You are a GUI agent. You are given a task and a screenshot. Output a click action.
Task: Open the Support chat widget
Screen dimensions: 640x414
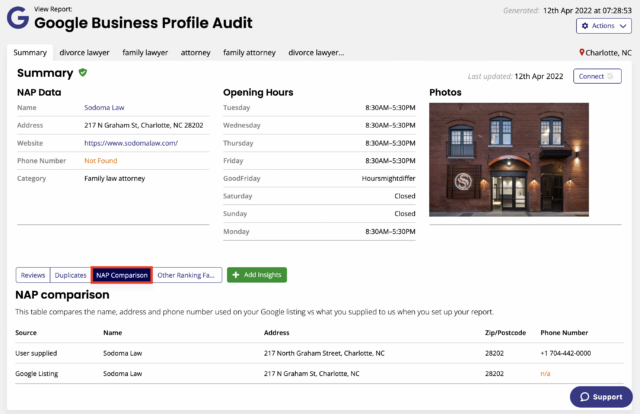tap(600, 397)
